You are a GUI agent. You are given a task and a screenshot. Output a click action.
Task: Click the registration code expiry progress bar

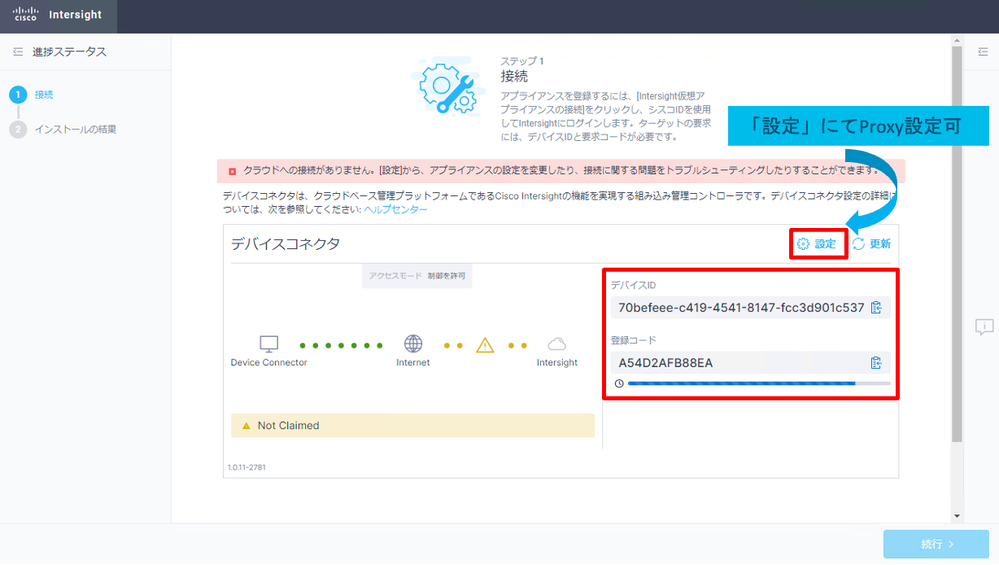pyautogui.click(x=759, y=383)
